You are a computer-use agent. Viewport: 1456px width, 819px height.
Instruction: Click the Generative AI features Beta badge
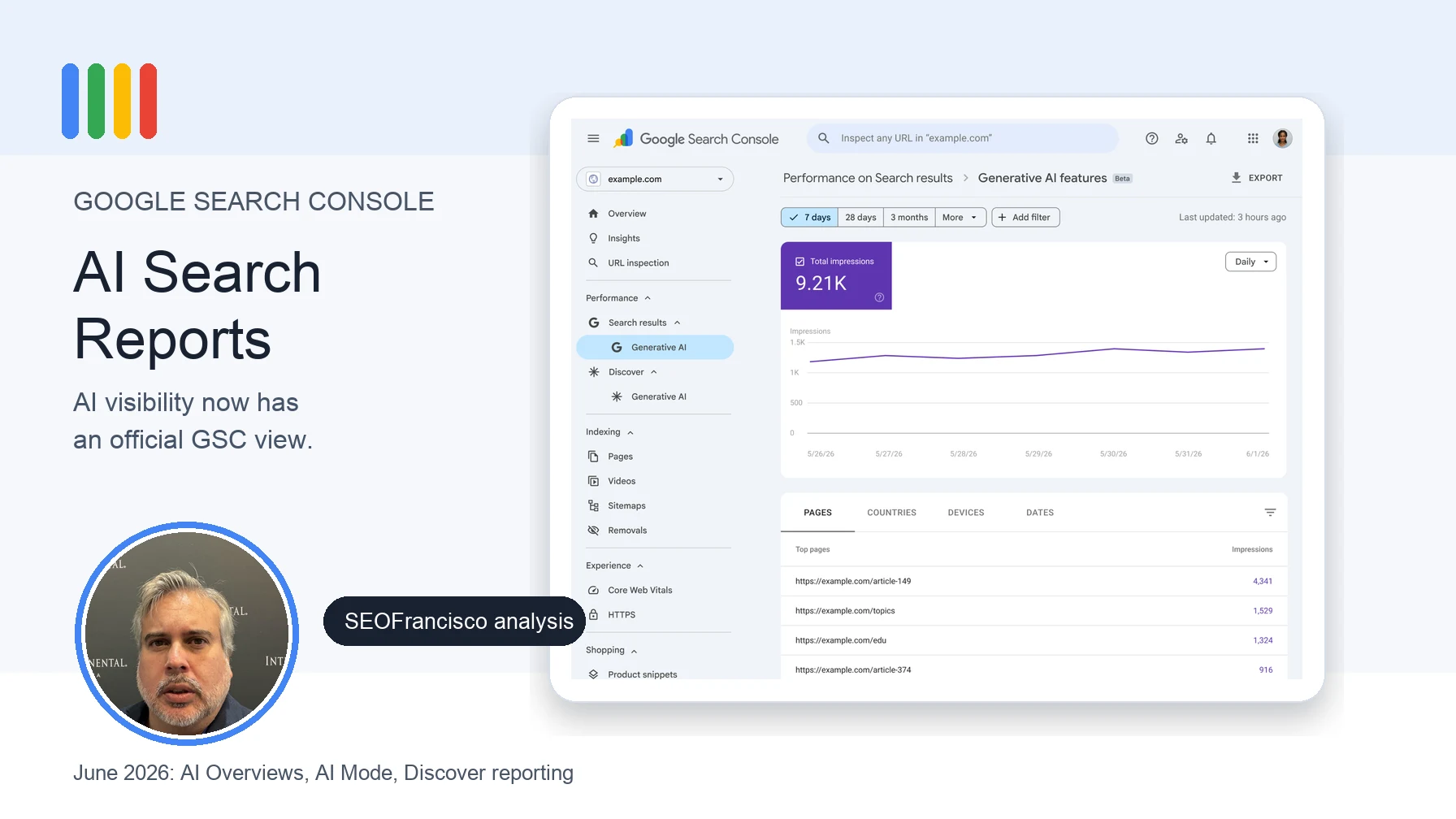point(1122,179)
